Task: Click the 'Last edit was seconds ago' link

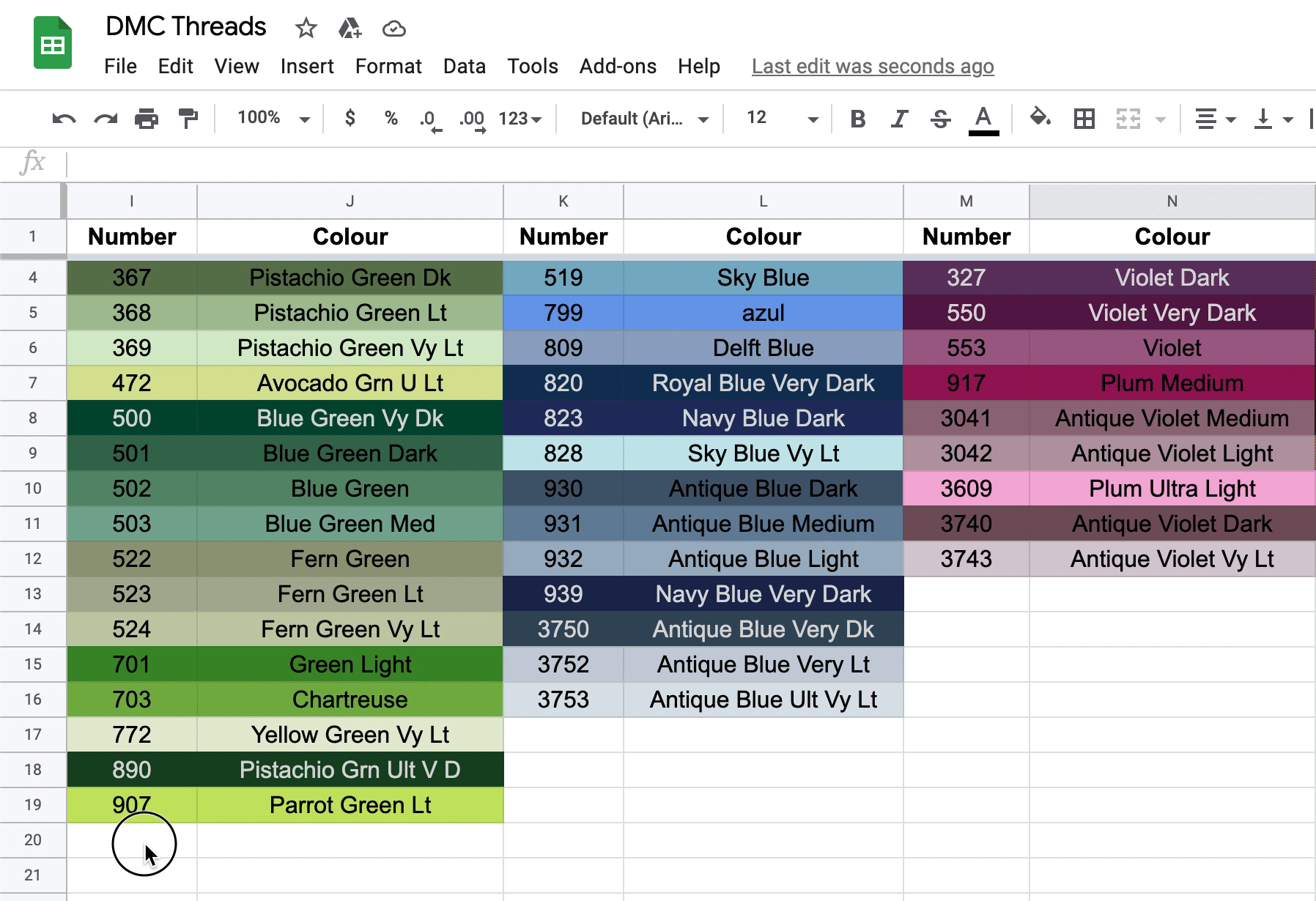Action: pos(873,66)
